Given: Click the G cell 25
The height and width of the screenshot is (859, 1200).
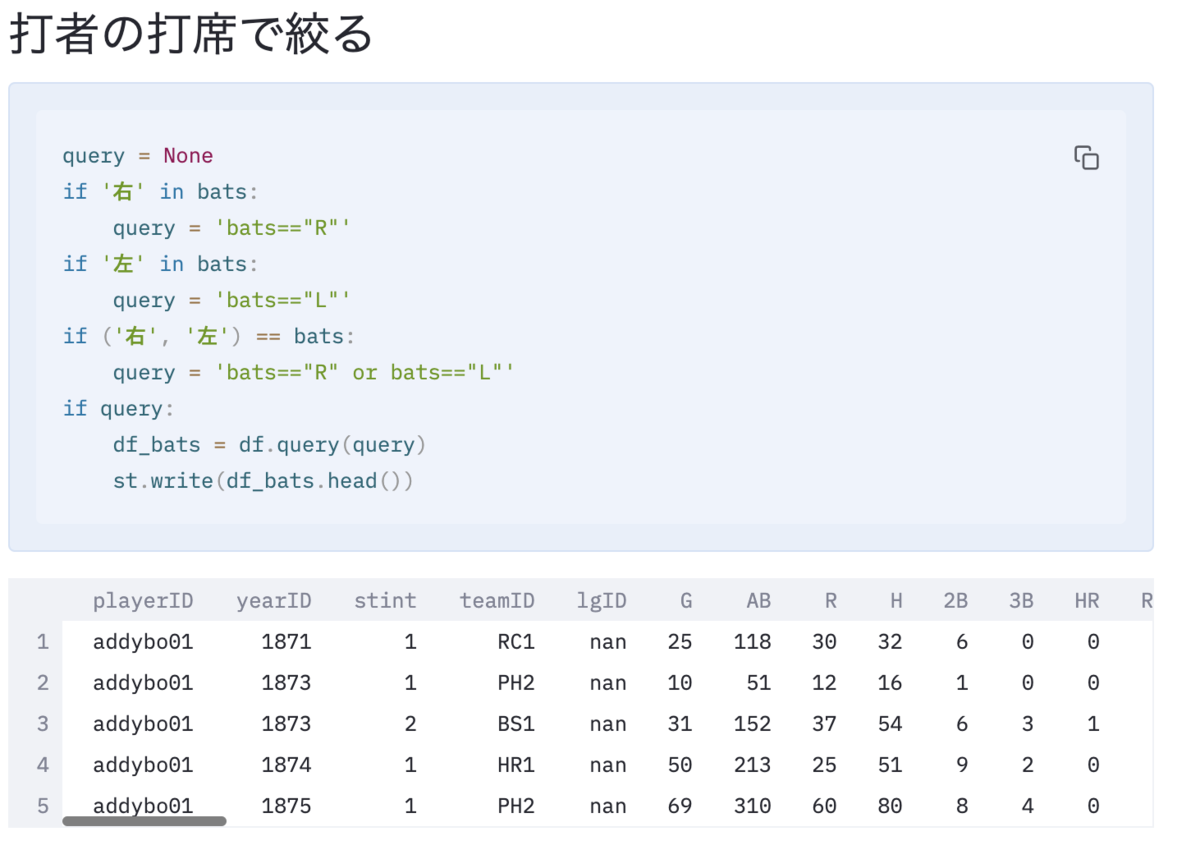Looking at the screenshot, I should (x=680, y=642).
